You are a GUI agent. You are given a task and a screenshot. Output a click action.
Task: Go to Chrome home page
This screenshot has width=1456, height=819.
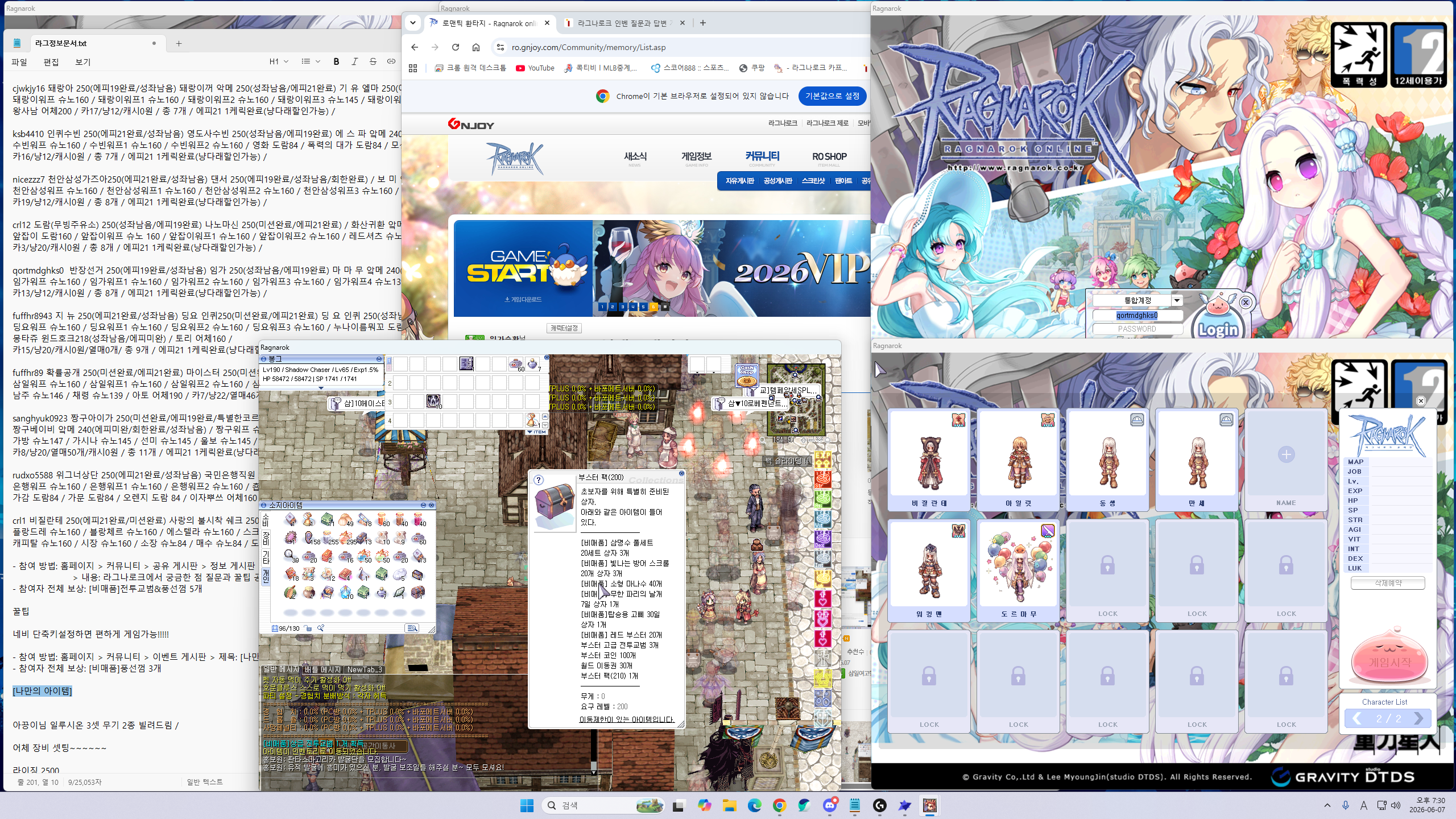[476, 47]
